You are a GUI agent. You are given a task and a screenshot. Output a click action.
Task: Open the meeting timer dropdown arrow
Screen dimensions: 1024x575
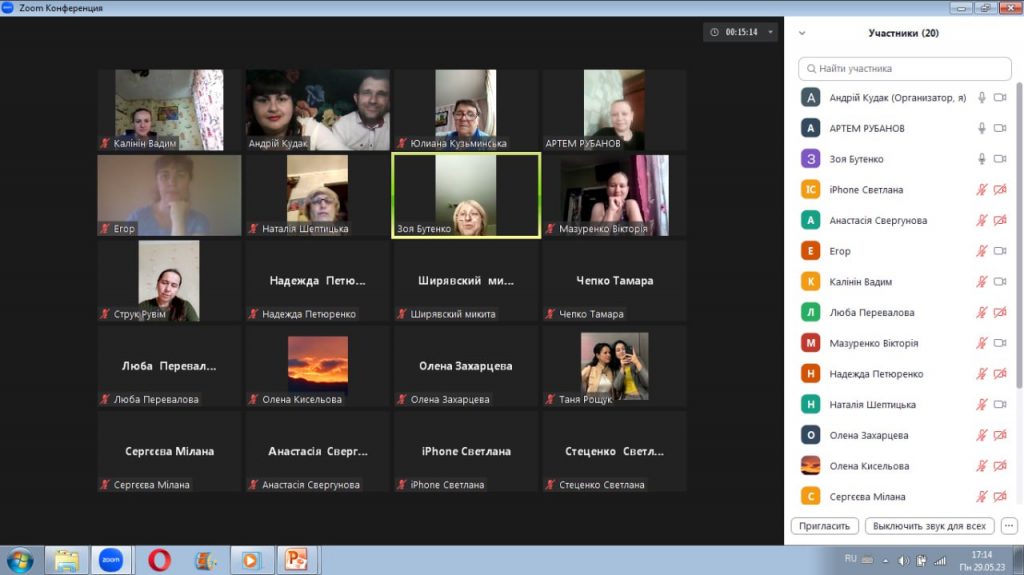pyautogui.click(x=771, y=32)
